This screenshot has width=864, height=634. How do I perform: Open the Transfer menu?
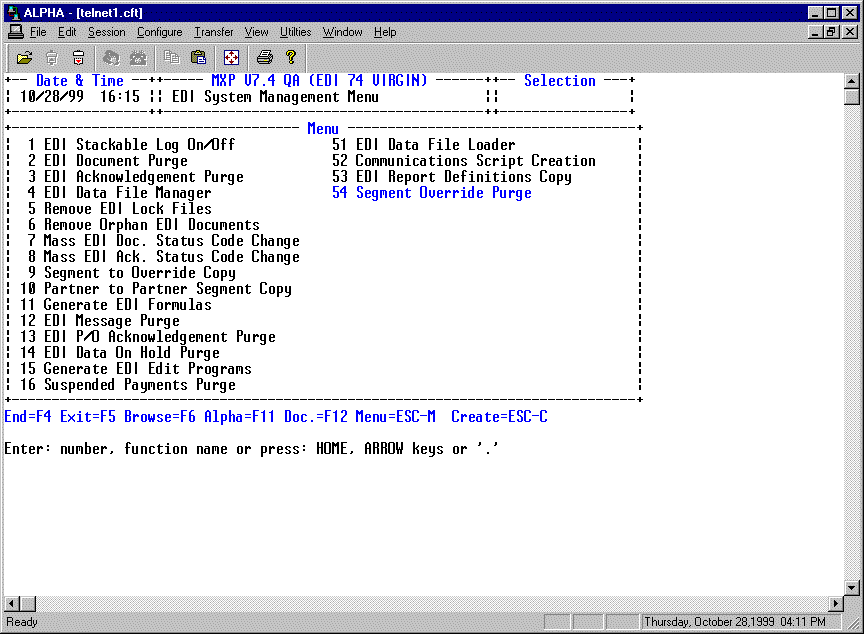213,32
